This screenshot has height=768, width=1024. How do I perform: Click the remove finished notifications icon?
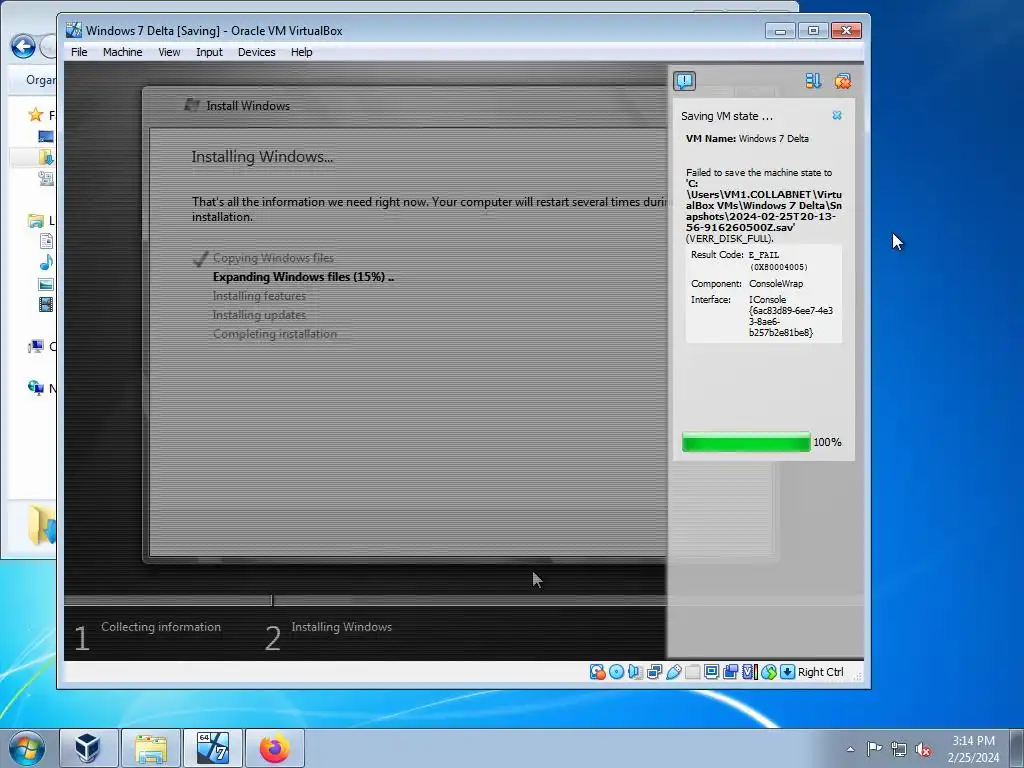(x=843, y=81)
